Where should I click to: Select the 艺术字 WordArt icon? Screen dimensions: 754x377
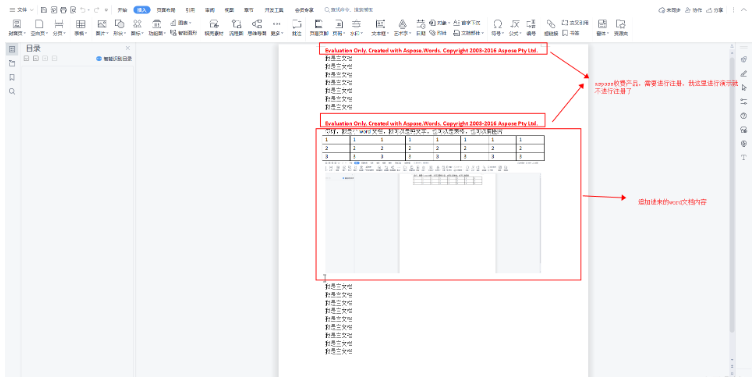click(x=402, y=27)
